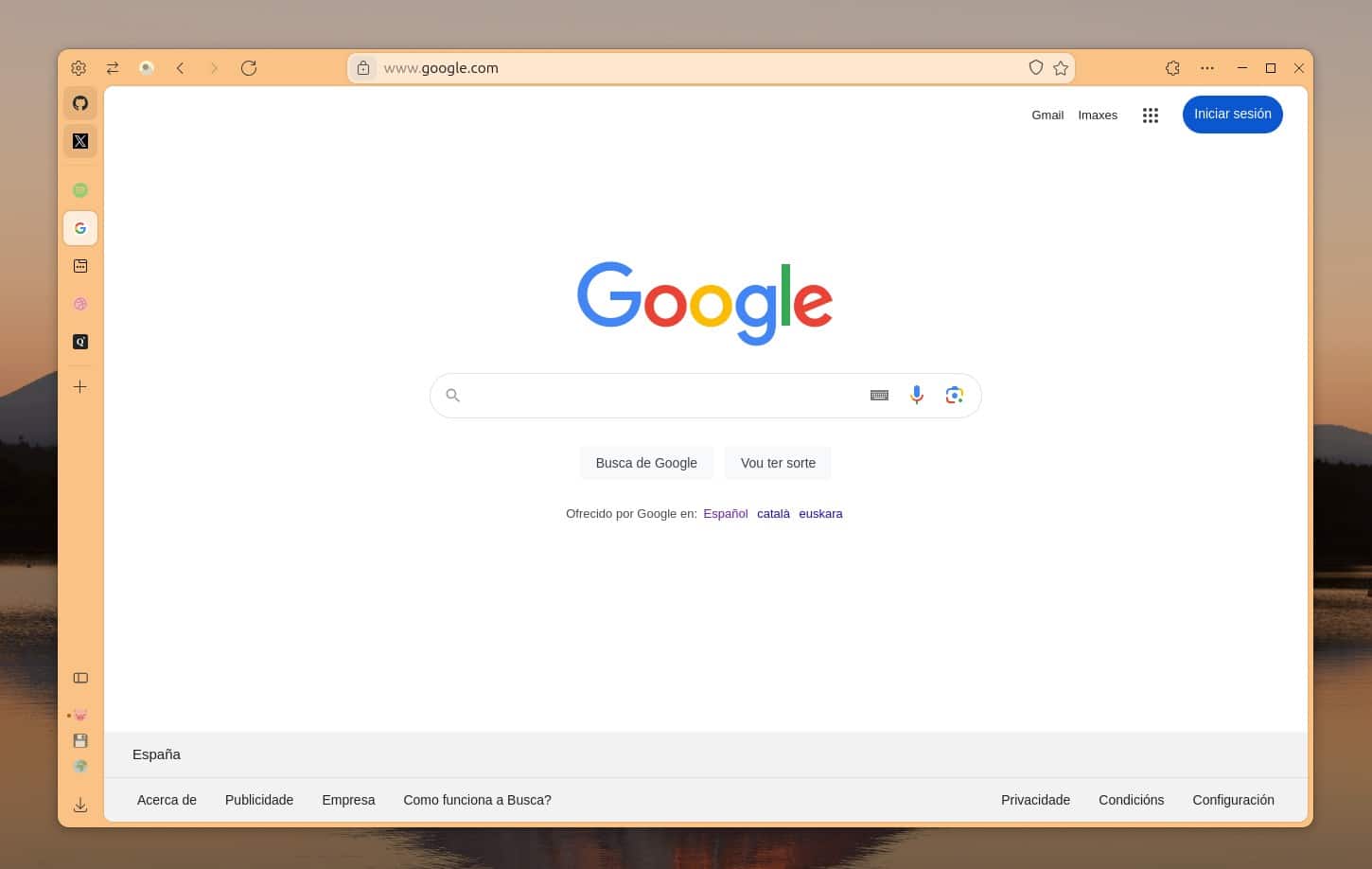This screenshot has height=869, width=1372.
Task: Open a new tab with the plus icon
Action: [80, 386]
